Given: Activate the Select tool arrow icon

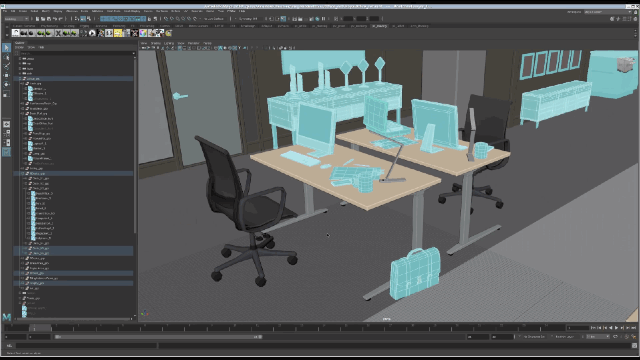Looking at the screenshot, I should [6, 48].
